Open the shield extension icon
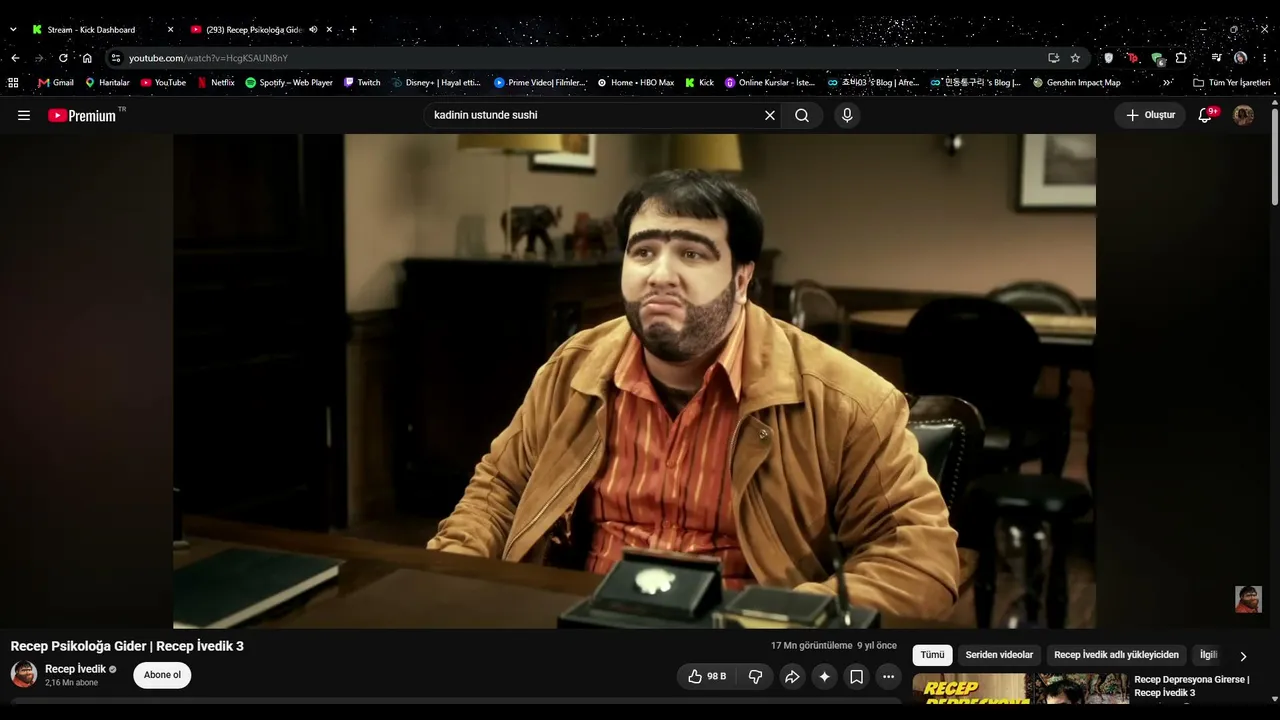This screenshot has height=720, width=1280. coord(1108,58)
